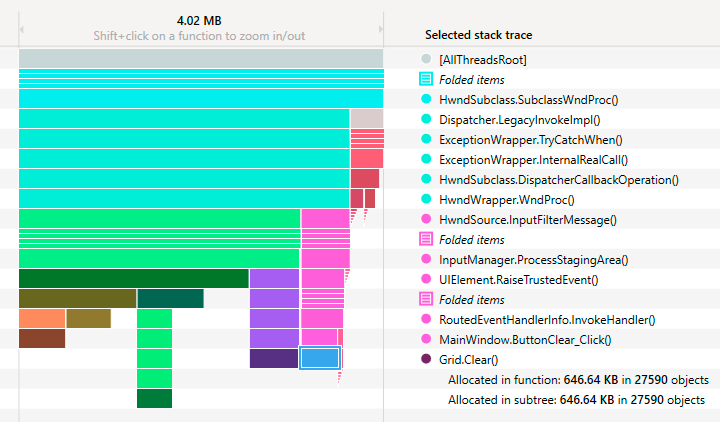The image size is (720, 422).
Task: Click the orange flame graph block
Action: 41,318
